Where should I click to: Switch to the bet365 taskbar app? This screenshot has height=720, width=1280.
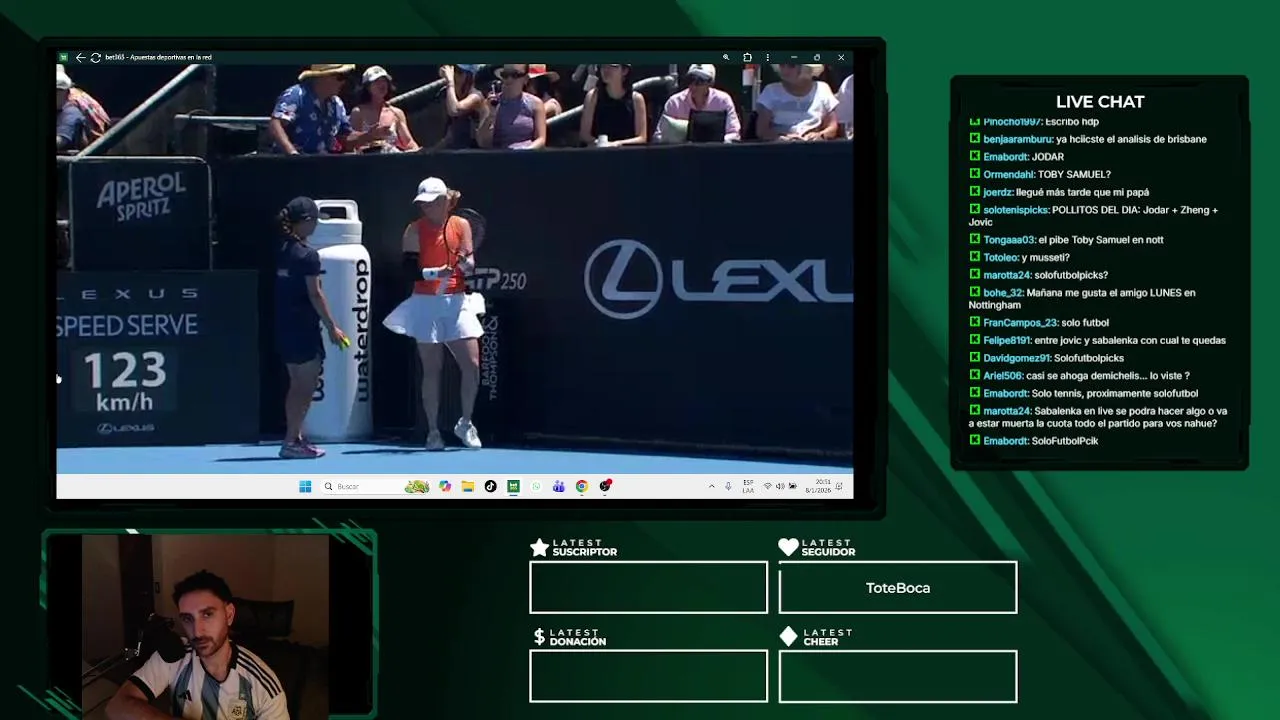pos(513,486)
